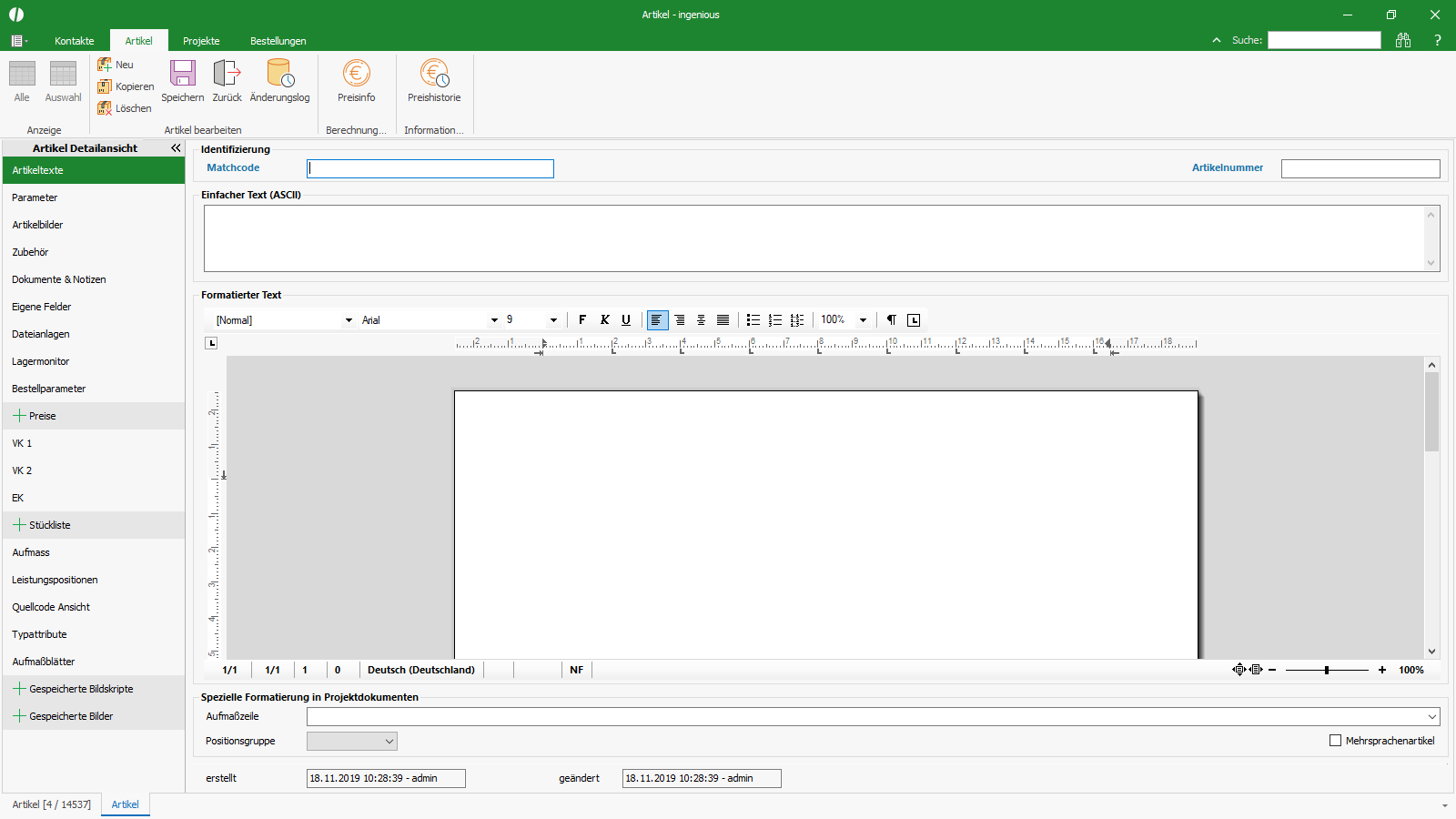This screenshot has height=819, width=1456.
Task: Switch to the Projekte tab
Action: (x=201, y=41)
